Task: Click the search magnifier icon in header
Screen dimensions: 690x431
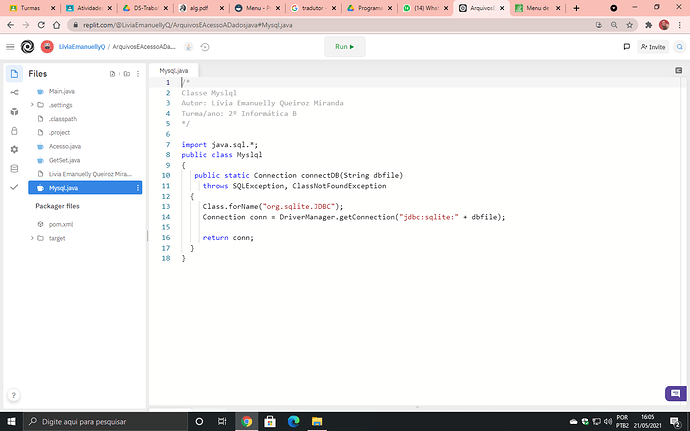Action: coord(679,47)
